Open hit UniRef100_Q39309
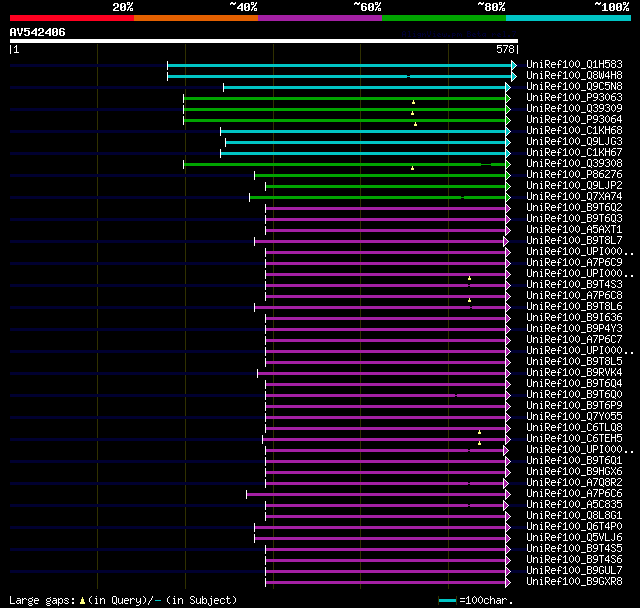640x608 pixels. tap(574, 109)
